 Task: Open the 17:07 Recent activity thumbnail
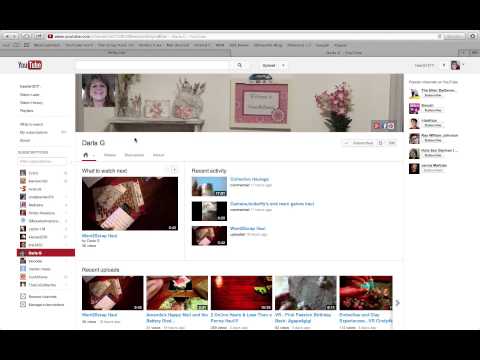pyautogui.click(x=209, y=186)
